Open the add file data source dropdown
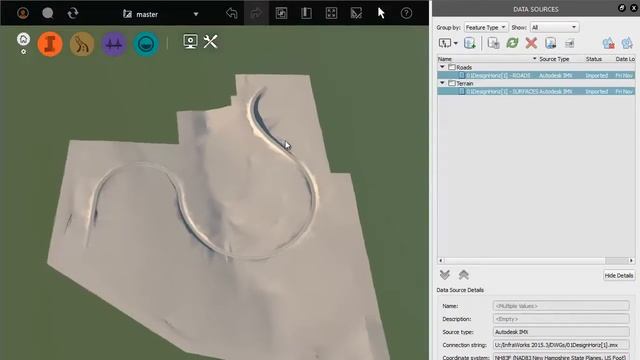The height and width of the screenshot is (360, 640). point(448,43)
